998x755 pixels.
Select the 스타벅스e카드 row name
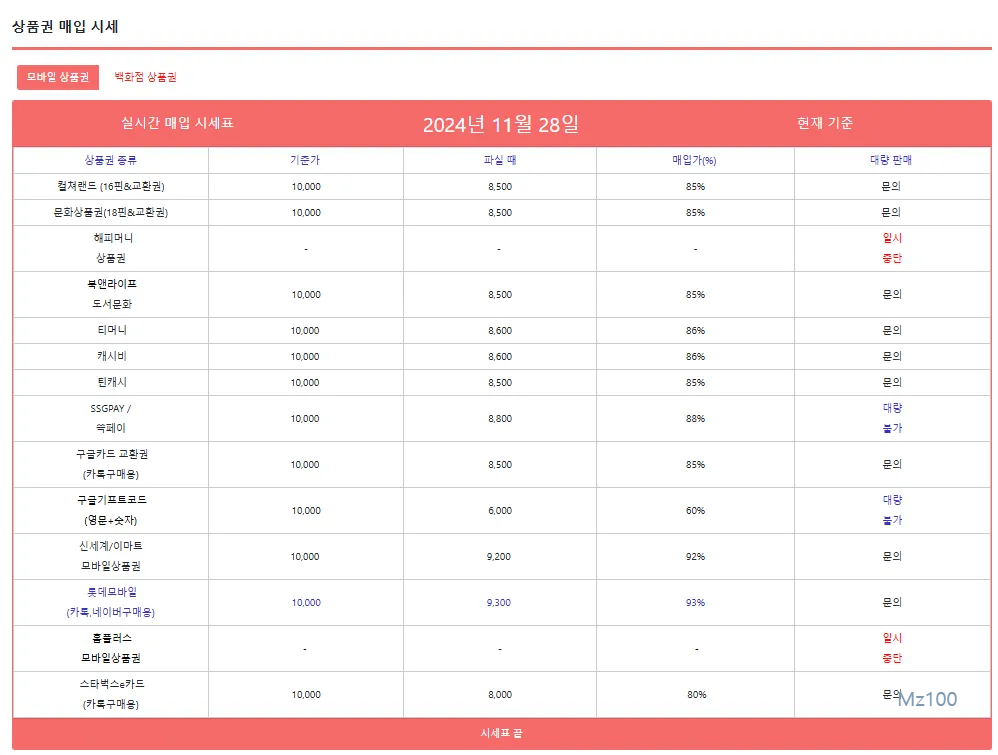click(x=111, y=694)
